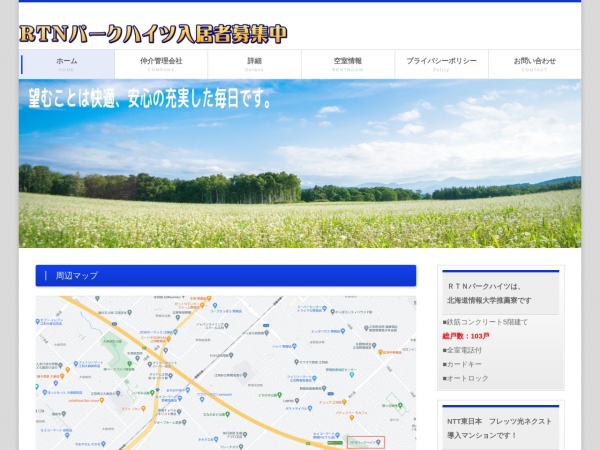
Task: Click the RTNパークハイツ pin on map
Action: (x=378, y=442)
